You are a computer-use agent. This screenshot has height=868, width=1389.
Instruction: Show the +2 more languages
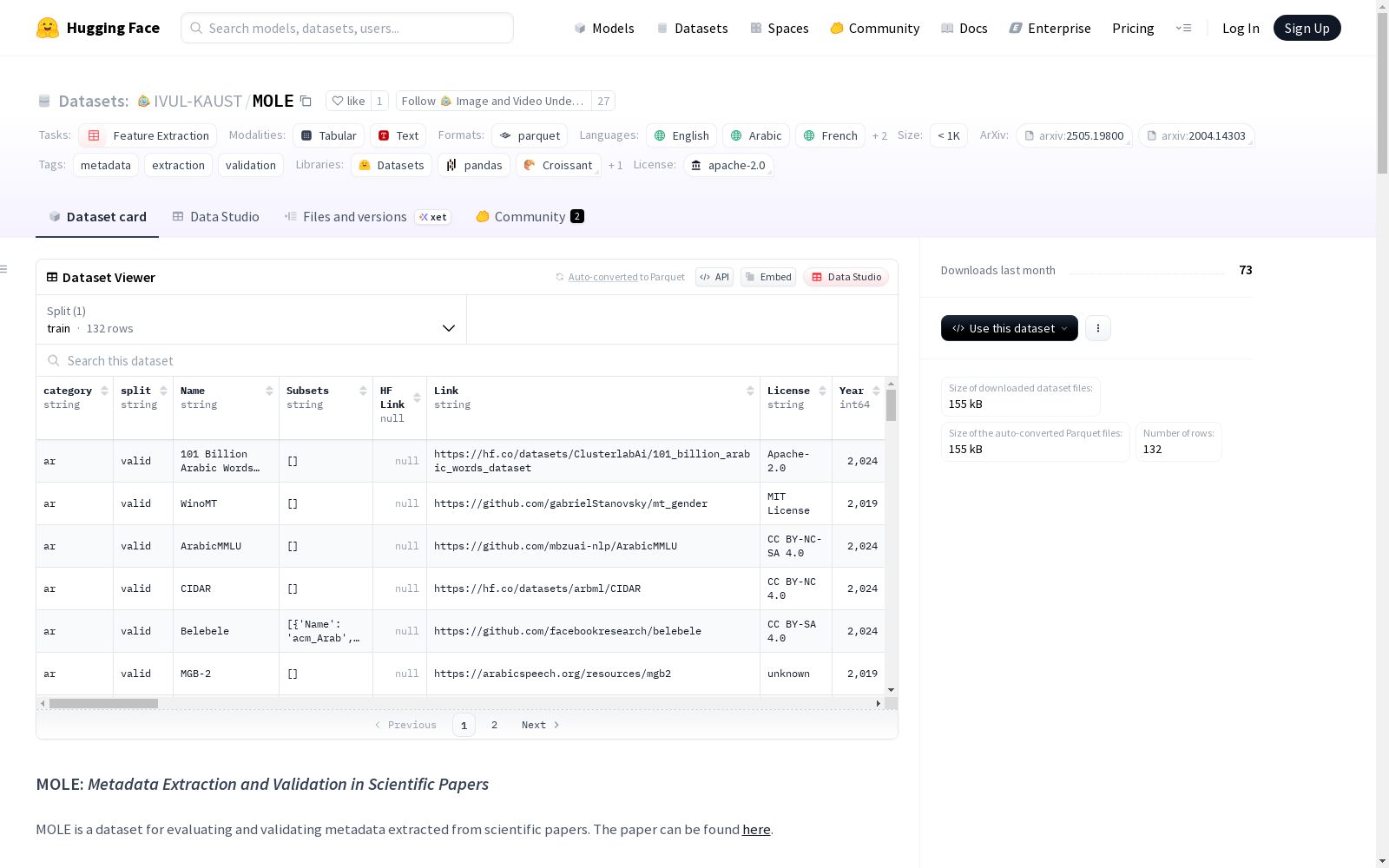(x=879, y=135)
